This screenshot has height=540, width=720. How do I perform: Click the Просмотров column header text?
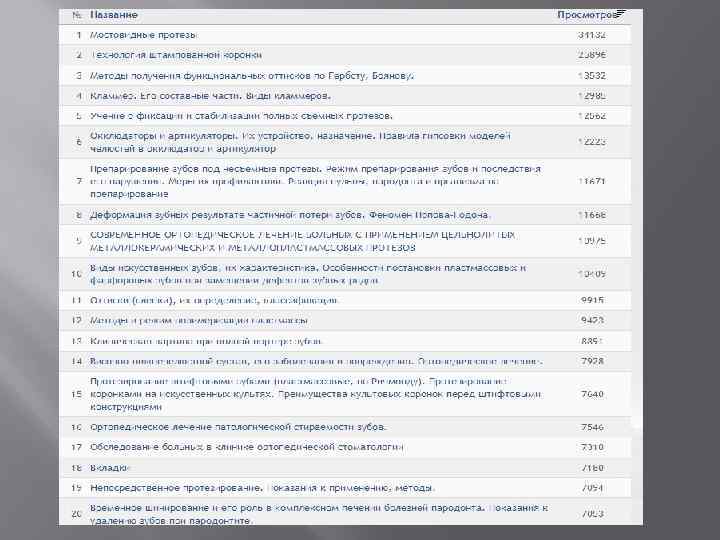click(x=586, y=15)
